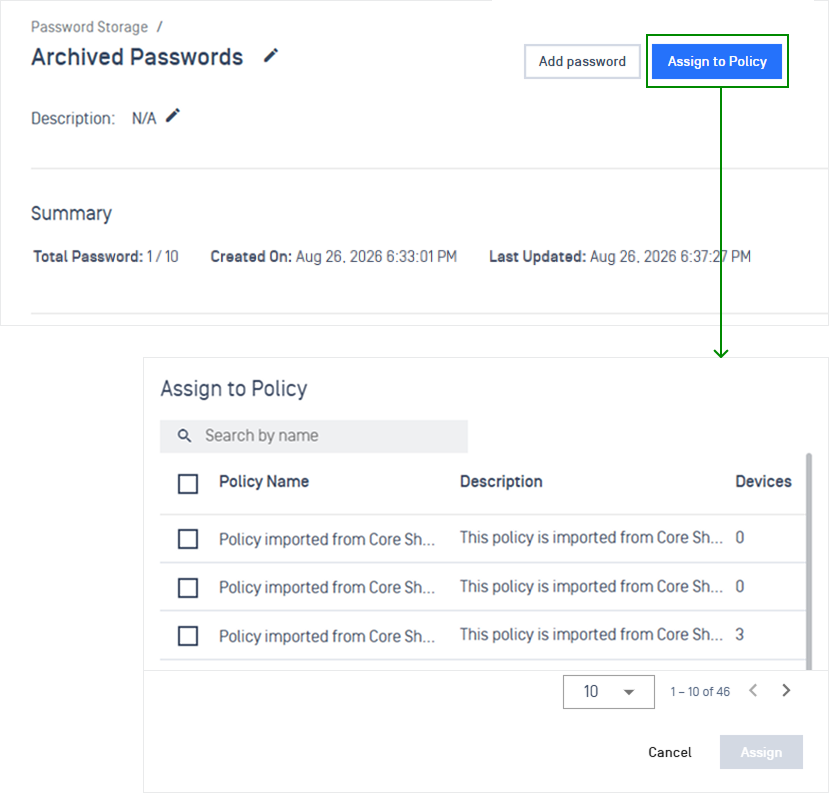Focus the Search by name field

314,436
